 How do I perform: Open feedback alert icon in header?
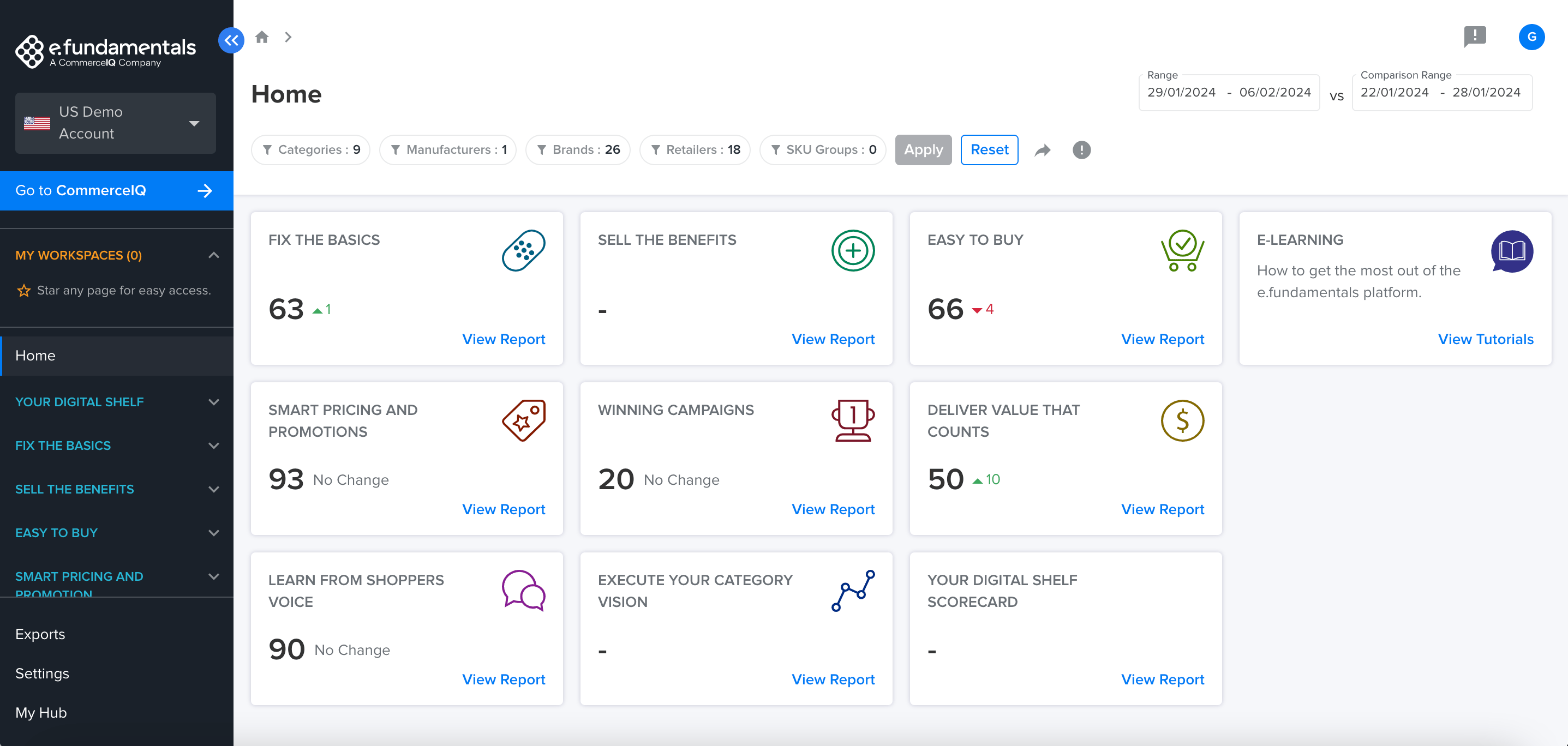1474,36
